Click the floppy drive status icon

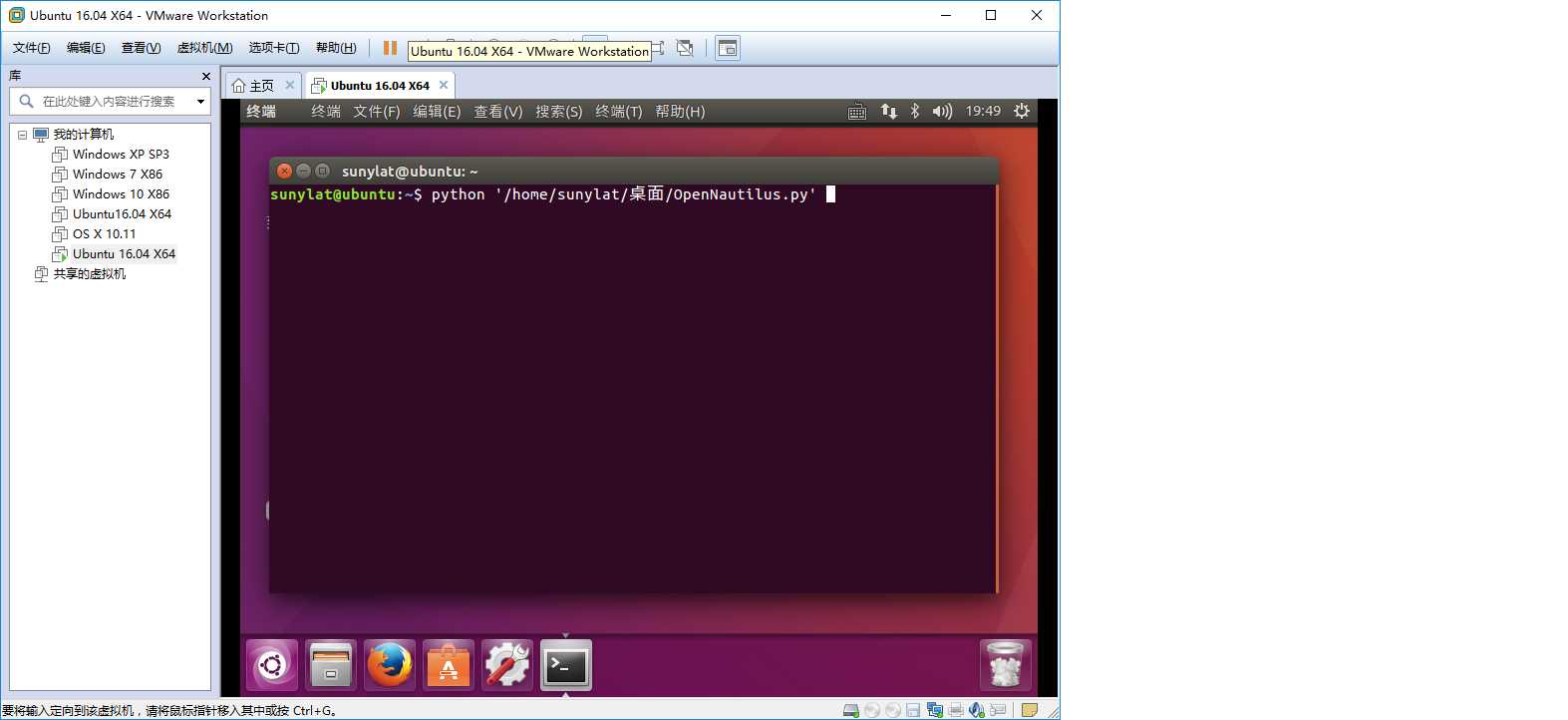(913, 710)
